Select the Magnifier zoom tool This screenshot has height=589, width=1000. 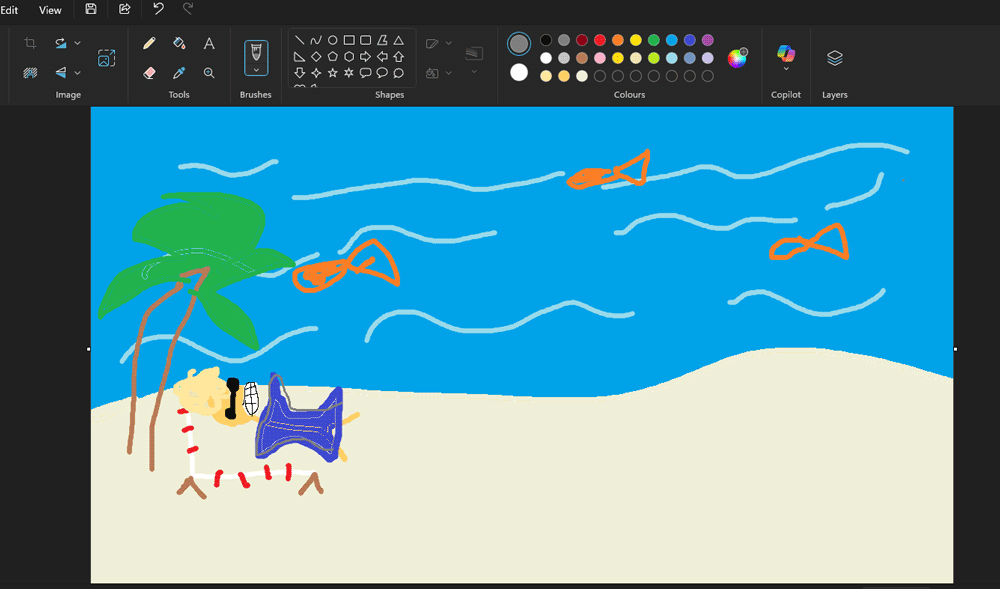(x=209, y=73)
